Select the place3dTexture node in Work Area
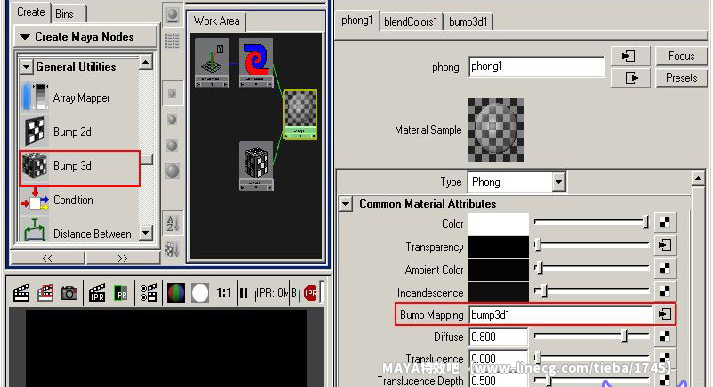713x387 pixels. (212, 63)
